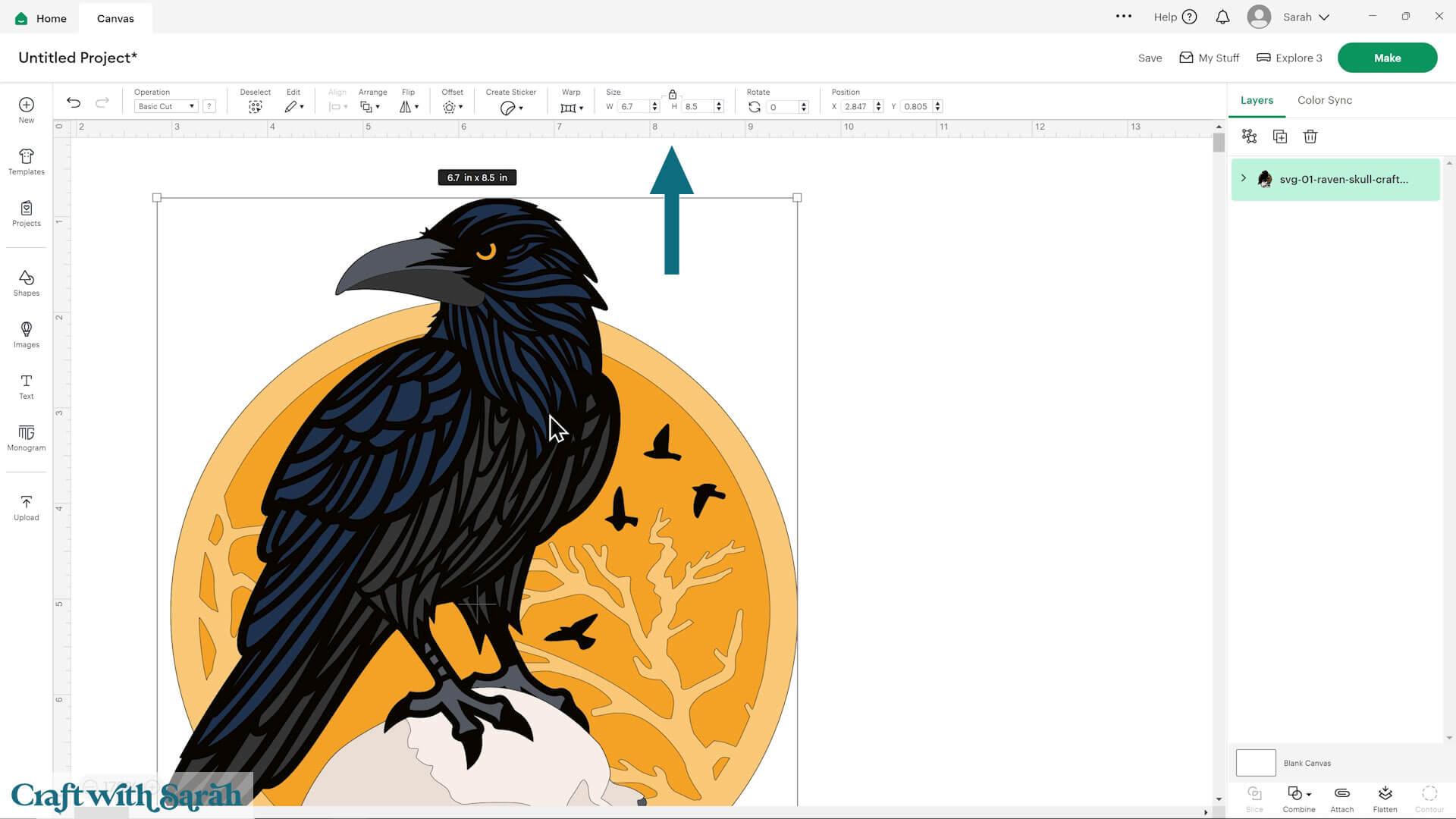1456x819 pixels.
Task: Click the Blank Canvas color swatch
Action: 1256,763
